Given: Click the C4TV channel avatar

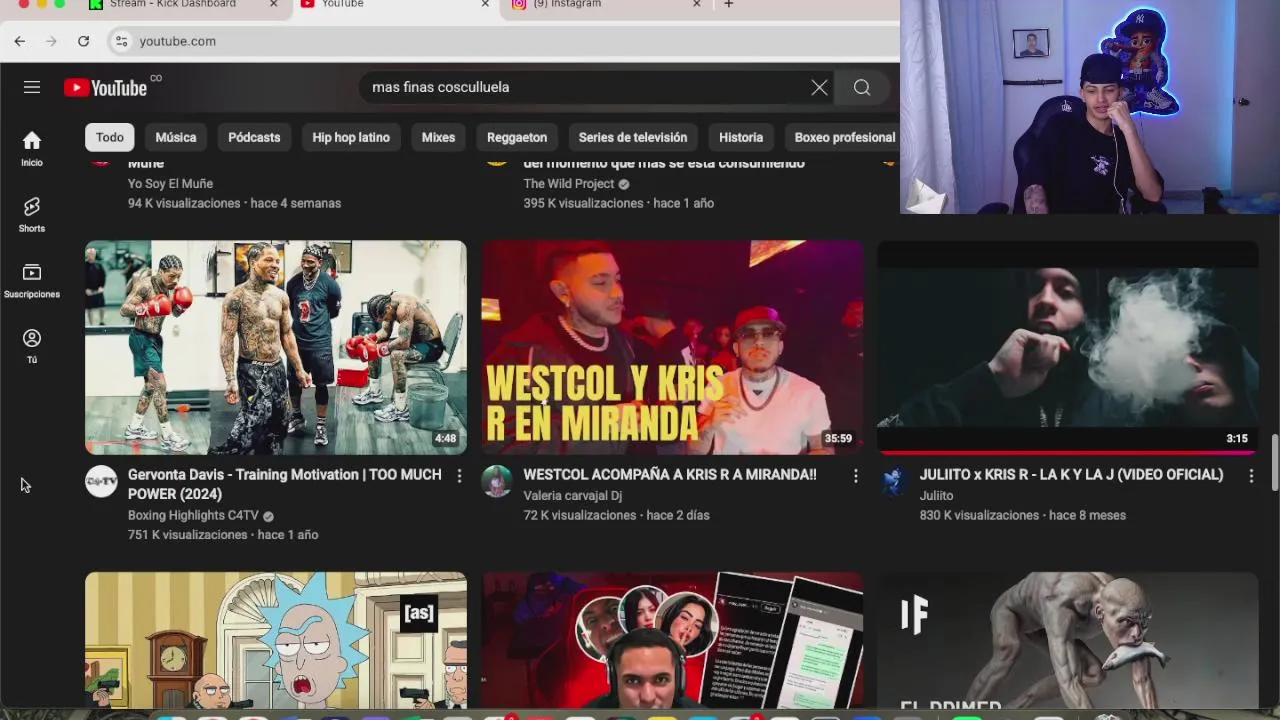Looking at the screenshot, I should [101, 481].
